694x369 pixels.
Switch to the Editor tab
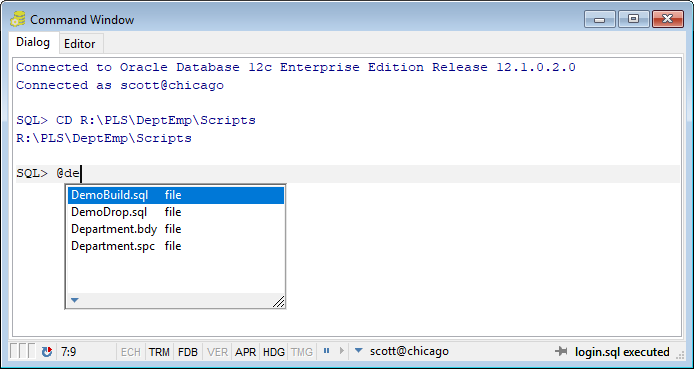[80, 44]
